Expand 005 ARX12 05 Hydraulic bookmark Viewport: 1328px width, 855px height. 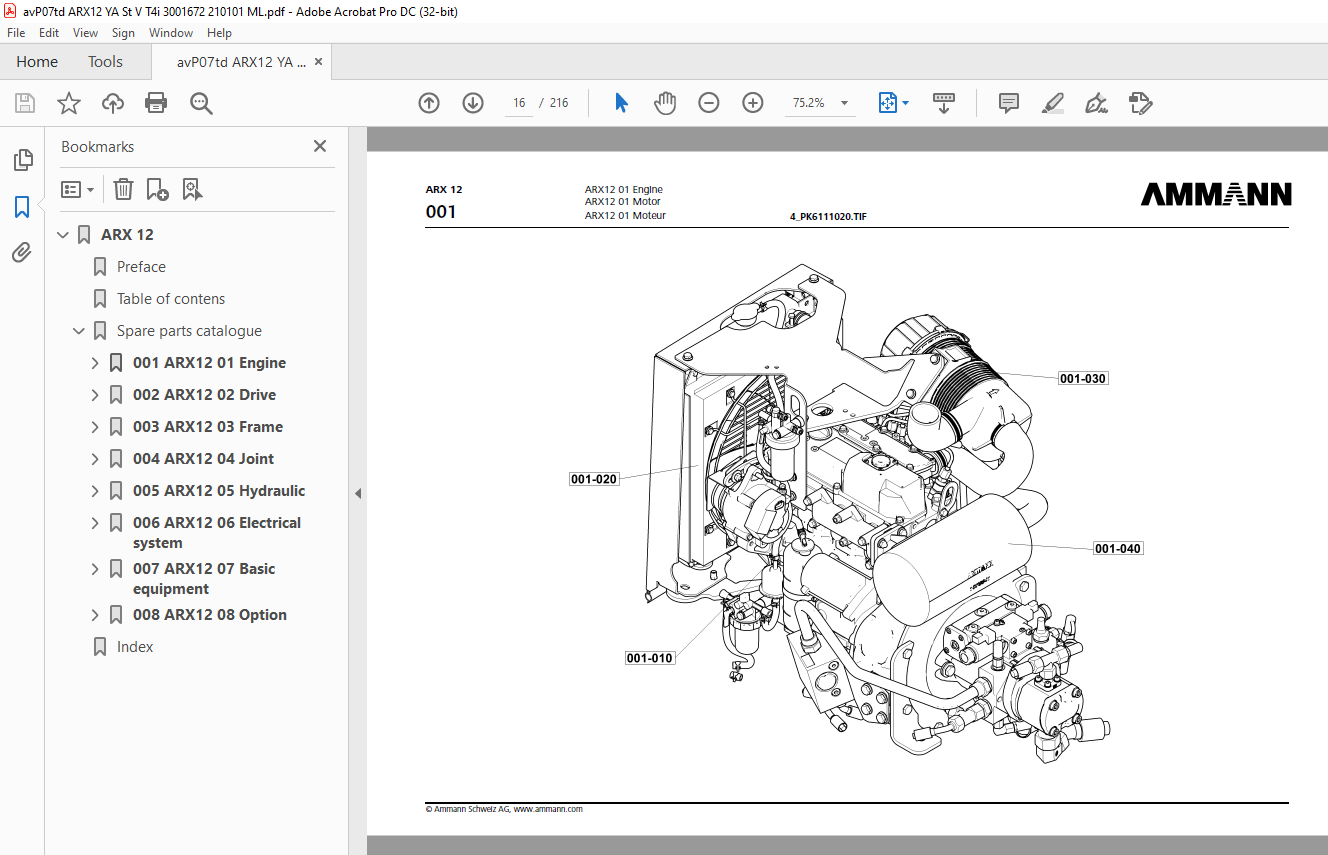[x=95, y=491]
